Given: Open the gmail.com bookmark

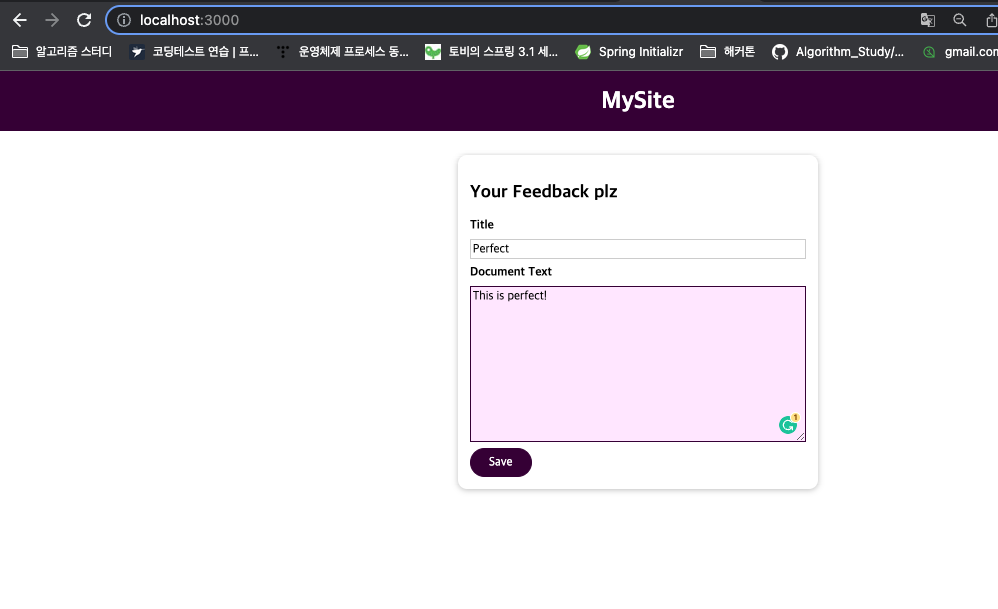Looking at the screenshot, I should pyautogui.click(x=960, y=52).
